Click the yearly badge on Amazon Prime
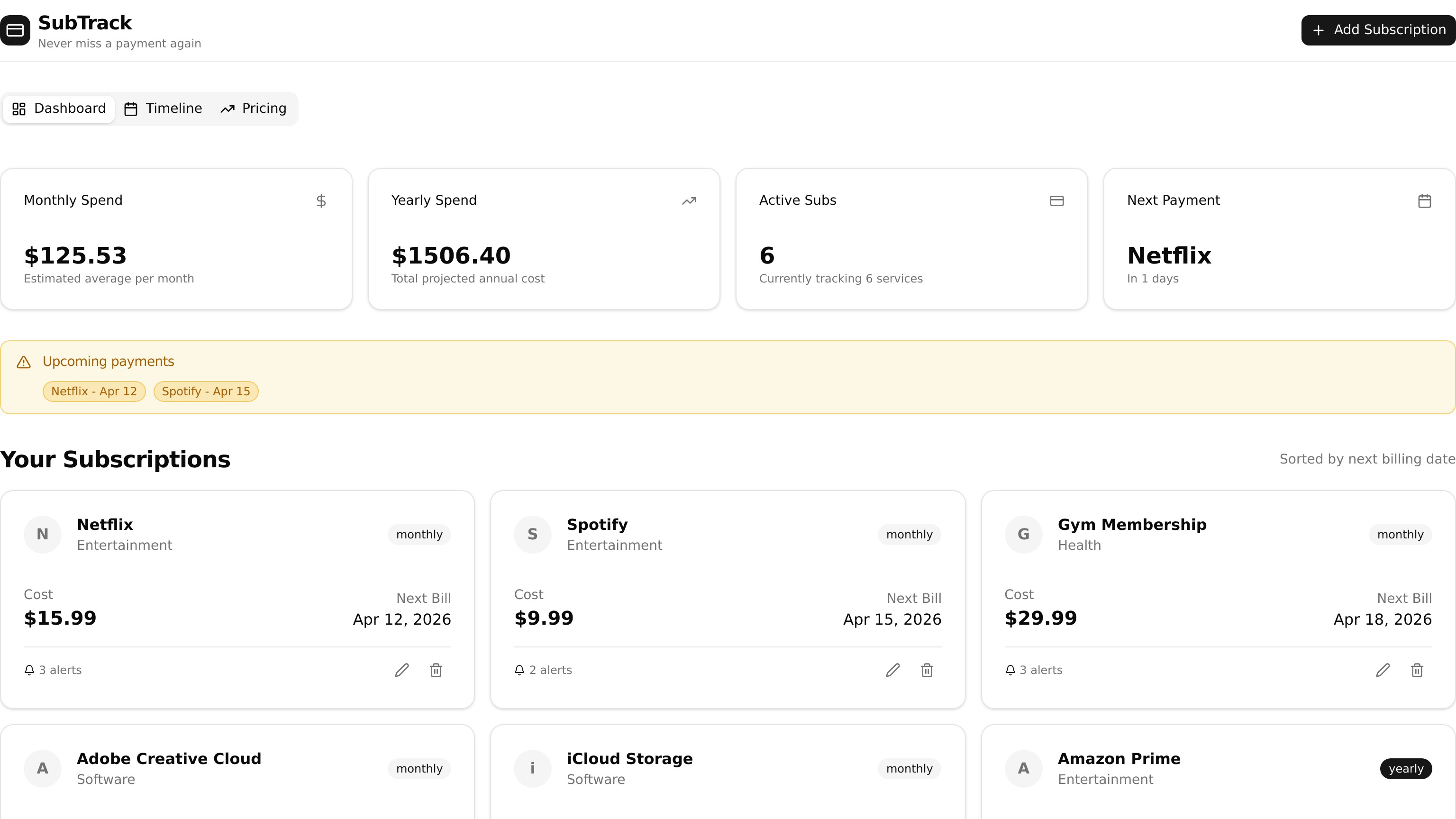The image size is (1456, 819). click(1405, 768)
